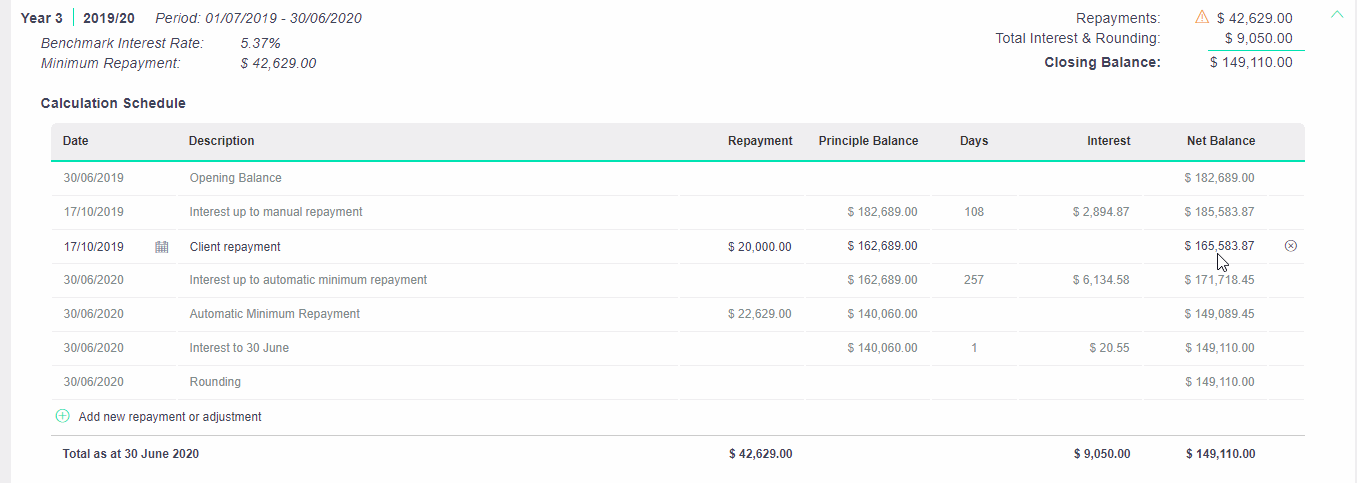This screenshot has width=1357, height=483.
Task: Select the Days column header
Action: pyautogui.click(x=974, y=141)
